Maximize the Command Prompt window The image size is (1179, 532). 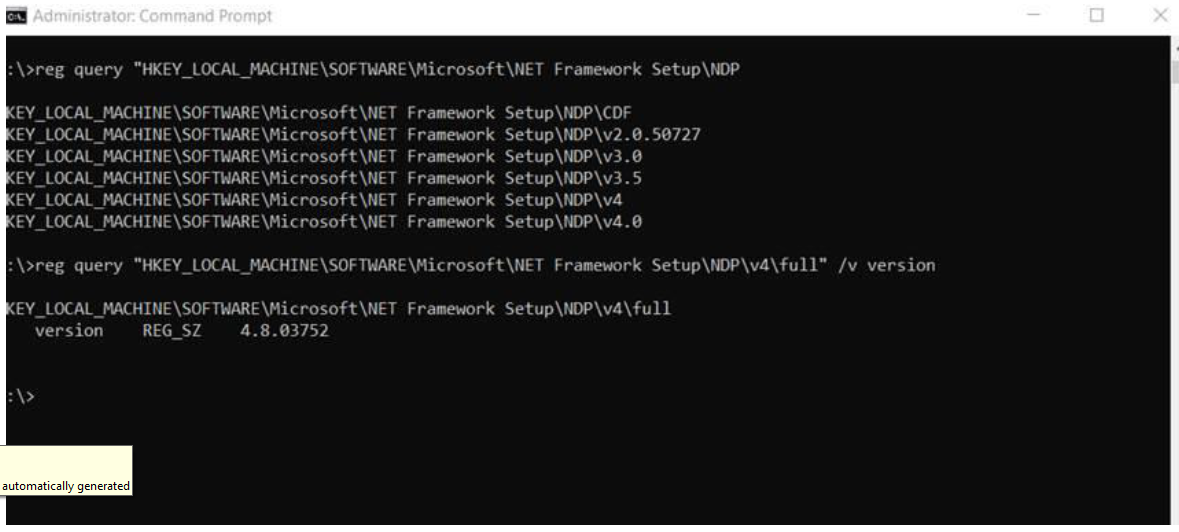tap(1096, 15)
